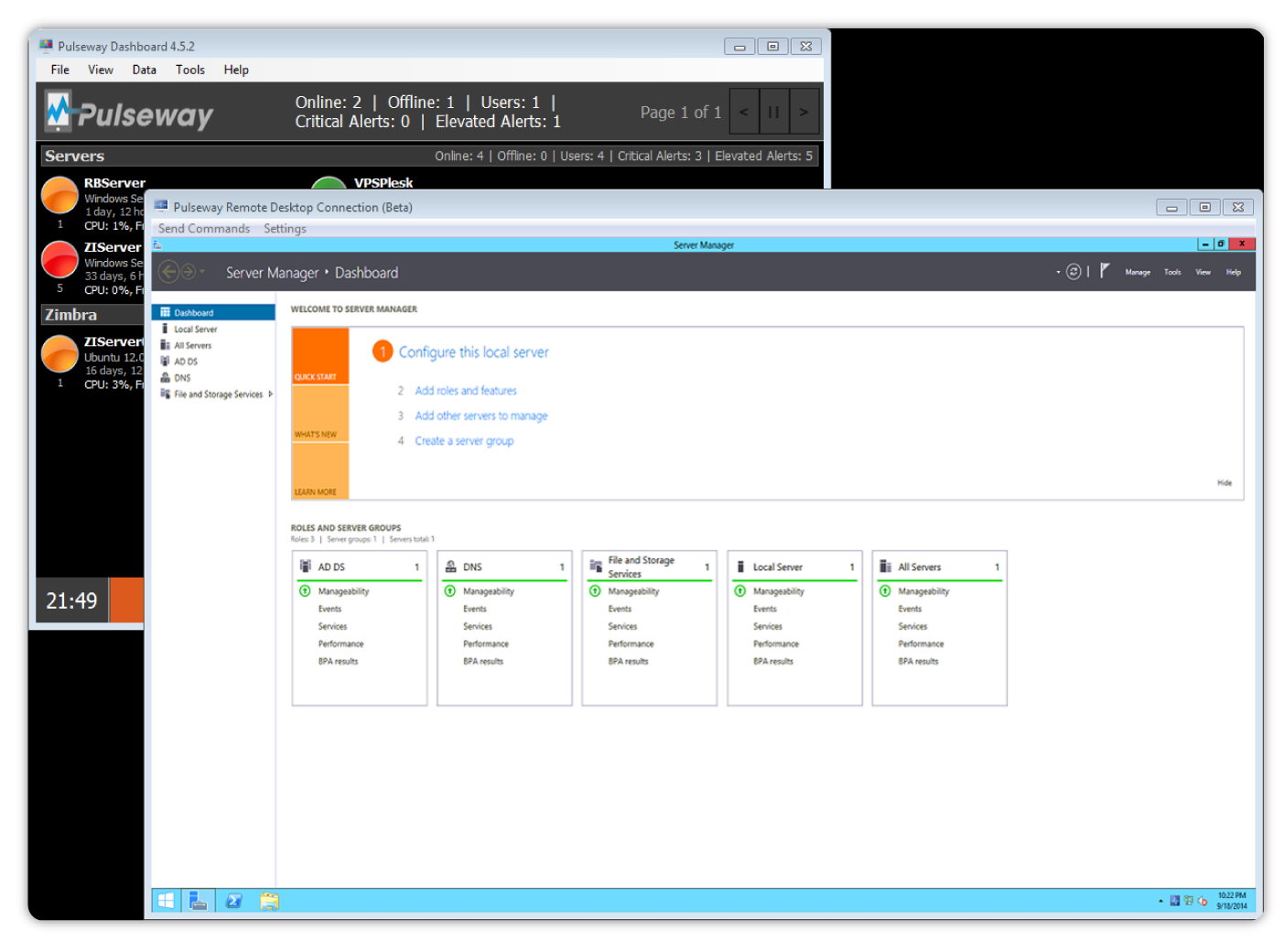Open the View menu in Pulseway Dashboard

tap(101, 70)
